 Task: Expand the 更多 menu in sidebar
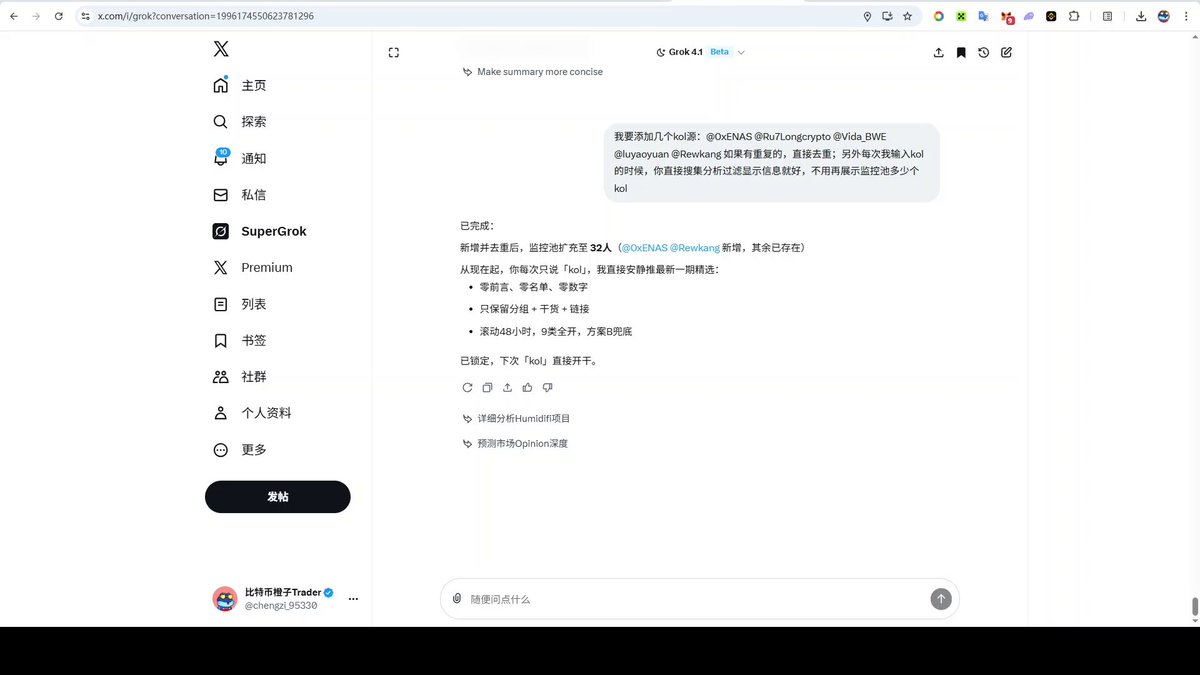(x=241, y=450)
